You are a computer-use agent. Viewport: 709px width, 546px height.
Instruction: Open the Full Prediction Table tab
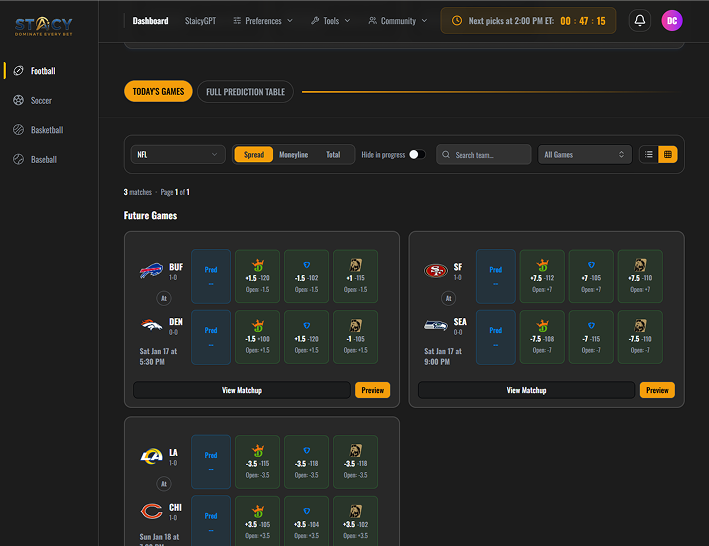point(245,92)
